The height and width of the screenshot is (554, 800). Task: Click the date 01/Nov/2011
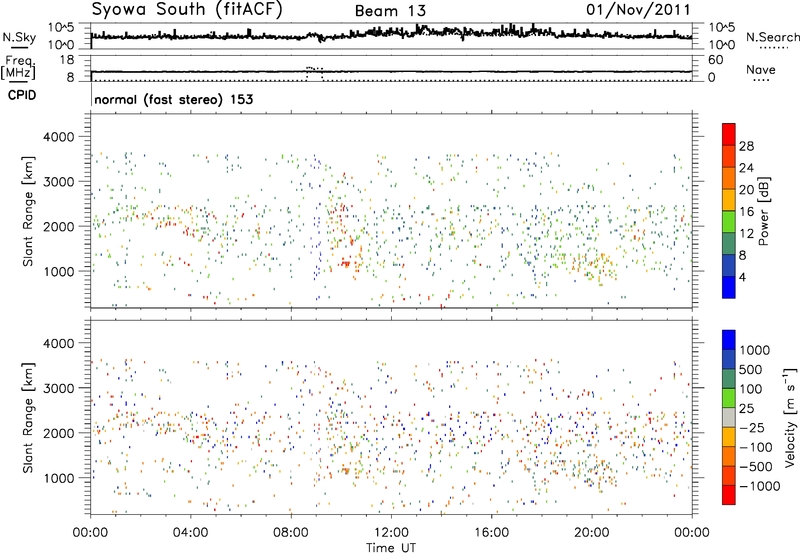tap(638, 9)
